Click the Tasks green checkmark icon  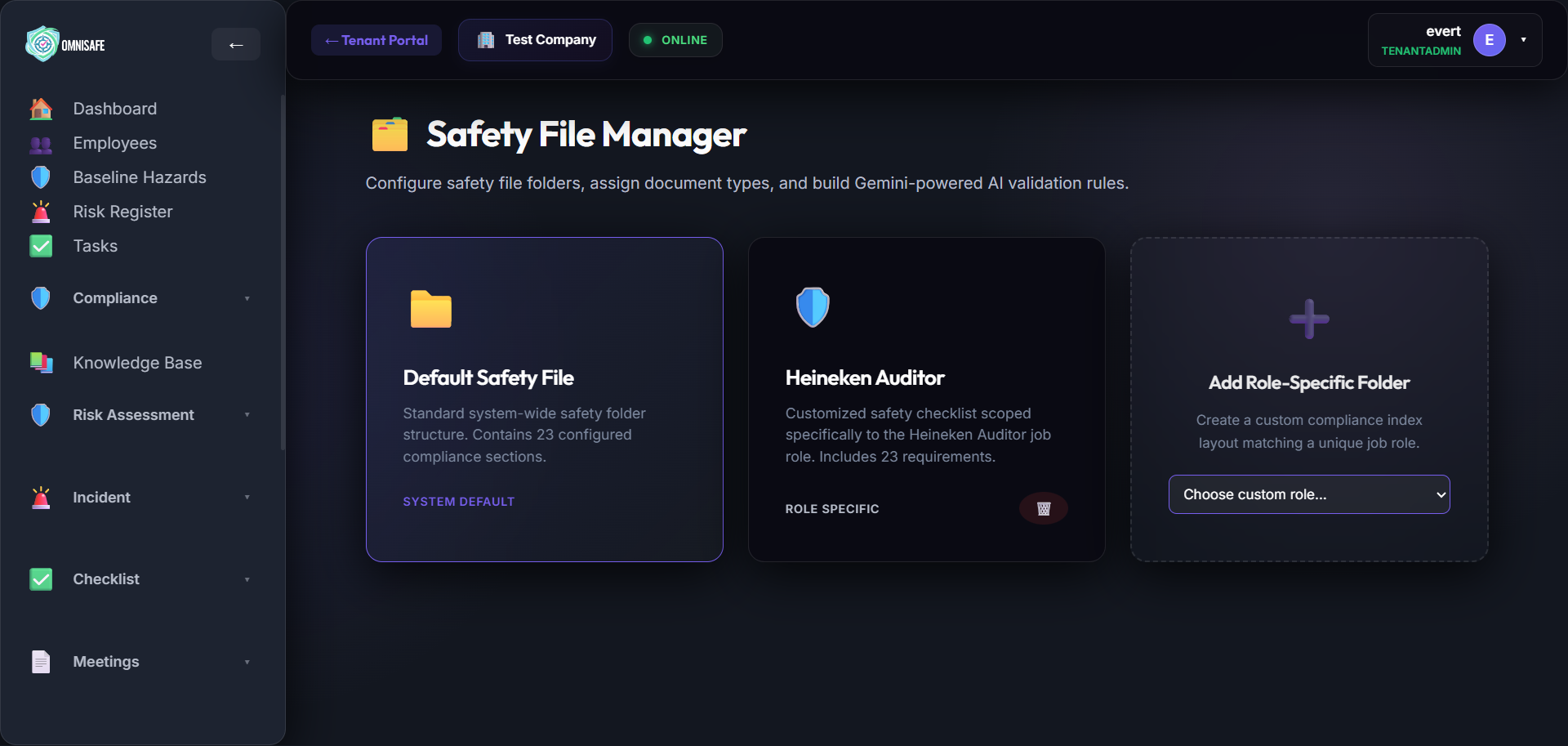41,246
